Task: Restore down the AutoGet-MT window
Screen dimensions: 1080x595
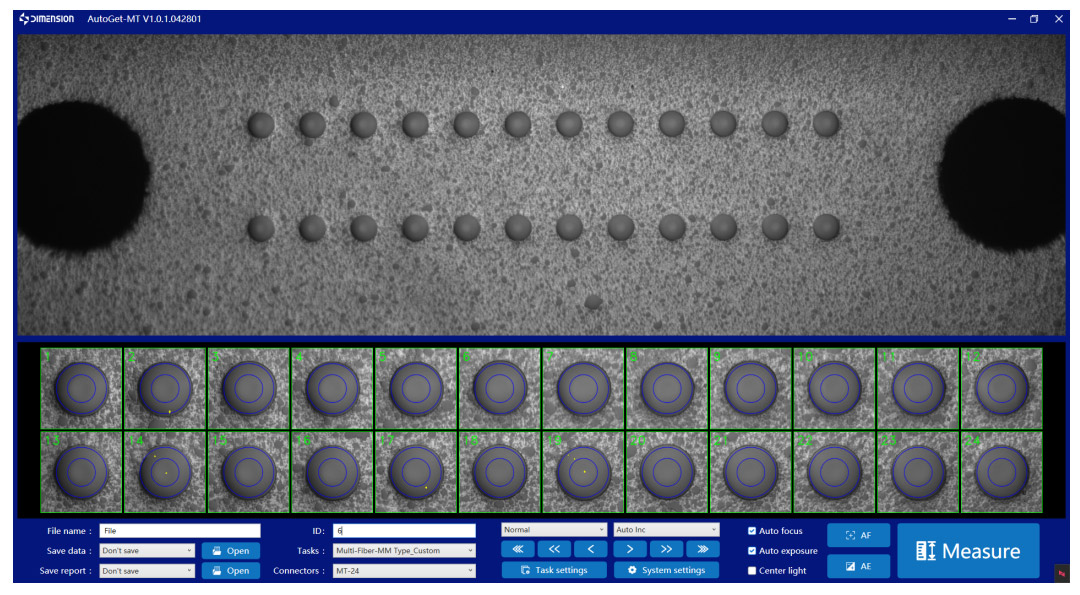Action: pos(1034,19)
